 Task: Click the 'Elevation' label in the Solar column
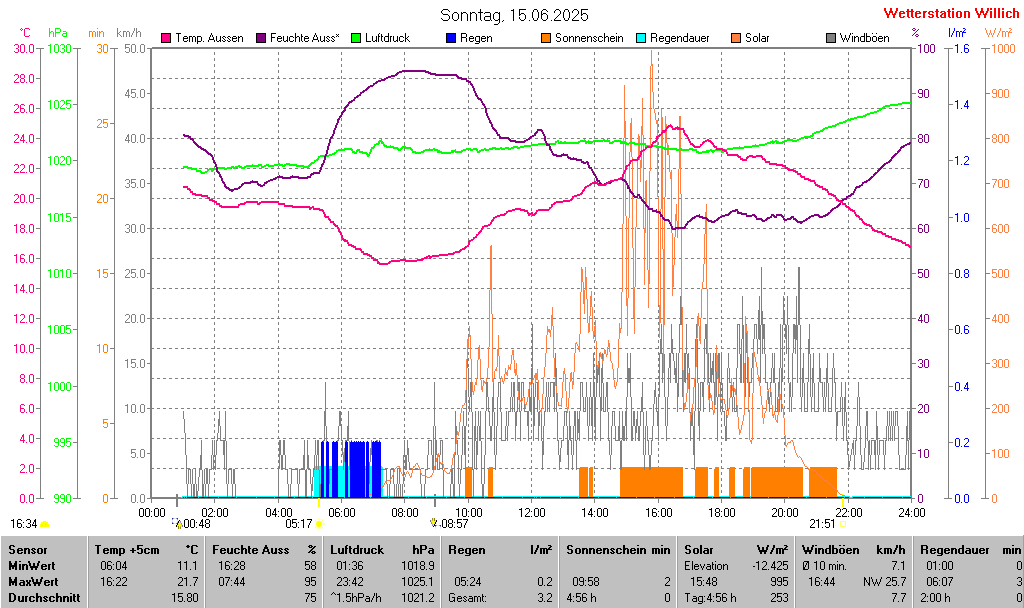(706, 566)
